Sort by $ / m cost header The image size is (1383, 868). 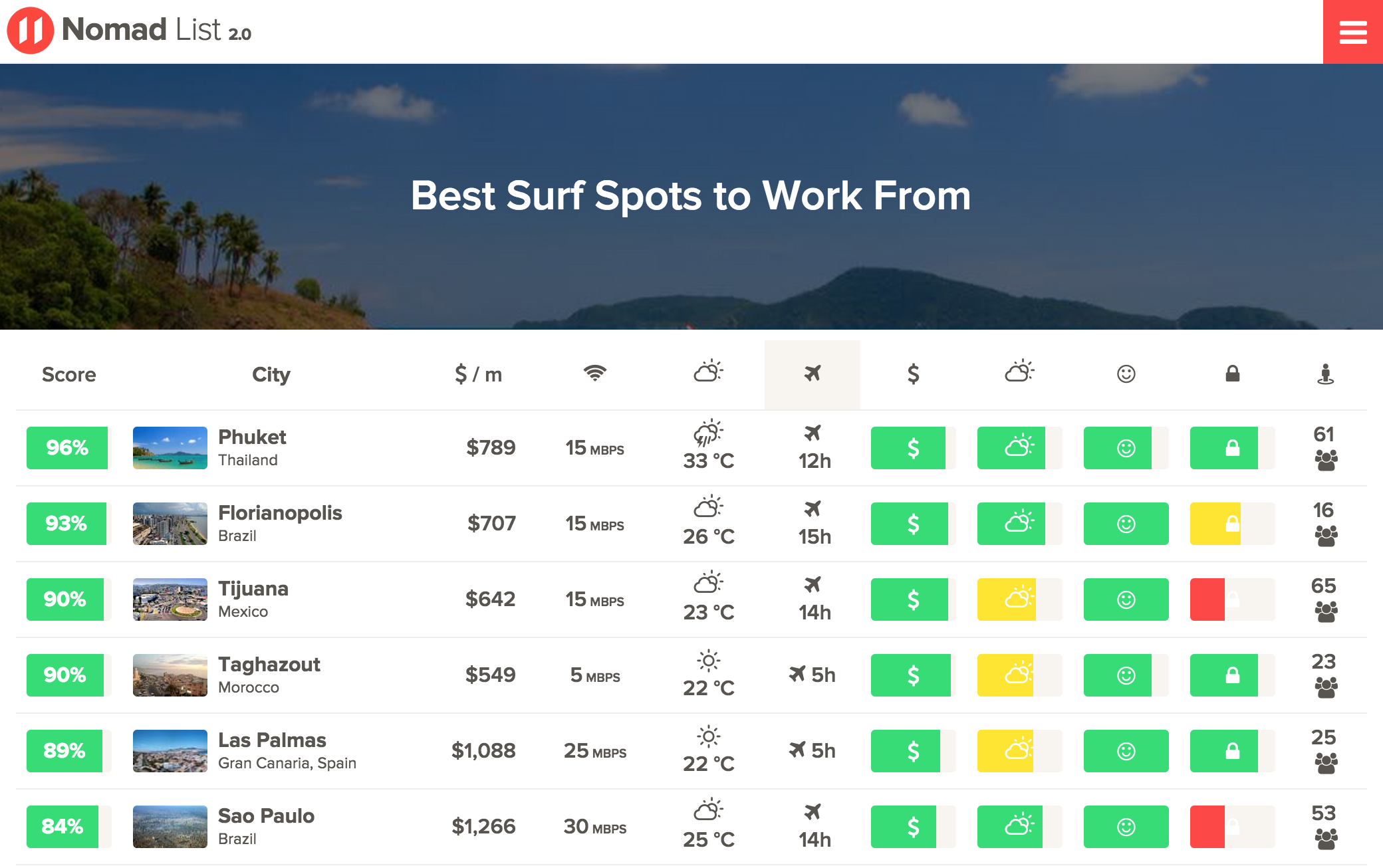(x=477, y=374)
